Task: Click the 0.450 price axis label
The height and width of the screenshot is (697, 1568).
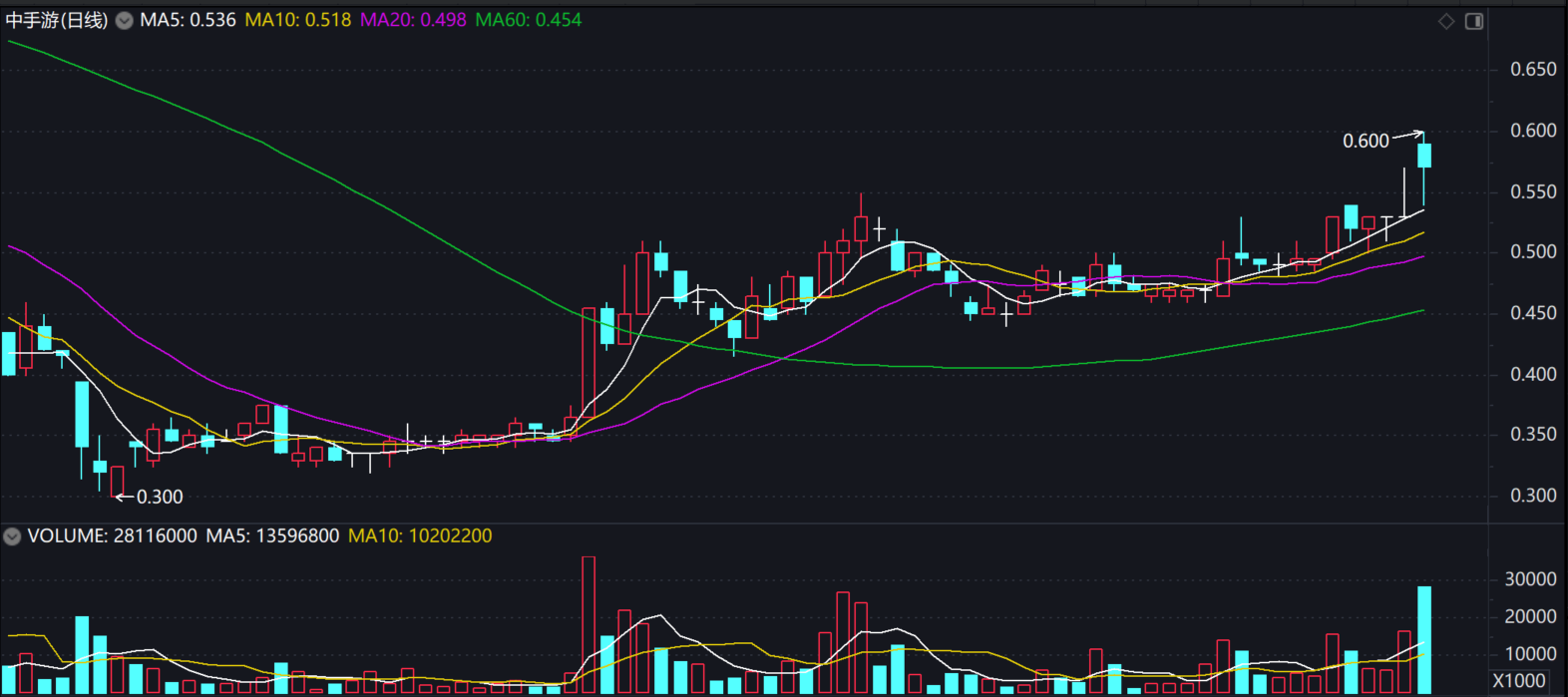Action: [x=1533, y=313]
